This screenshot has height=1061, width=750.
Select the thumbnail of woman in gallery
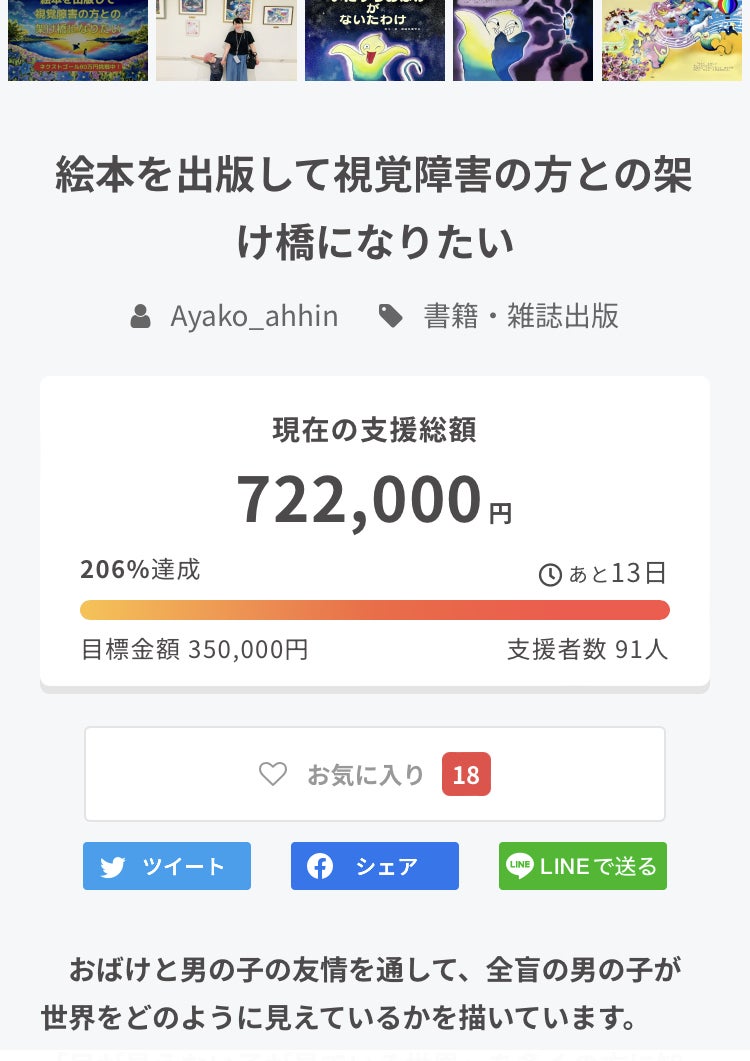tap(227, 40)
